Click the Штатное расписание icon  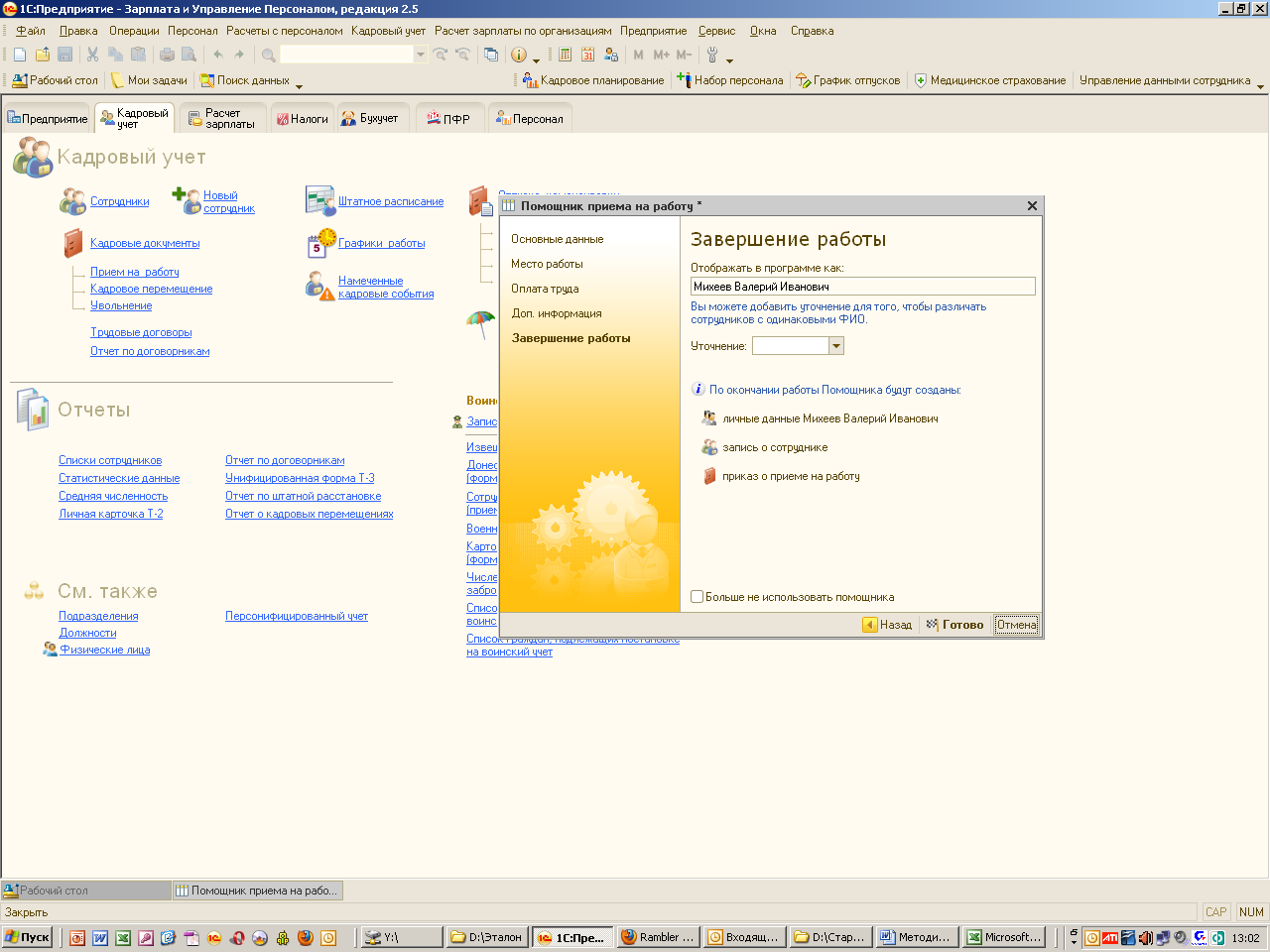320,200
